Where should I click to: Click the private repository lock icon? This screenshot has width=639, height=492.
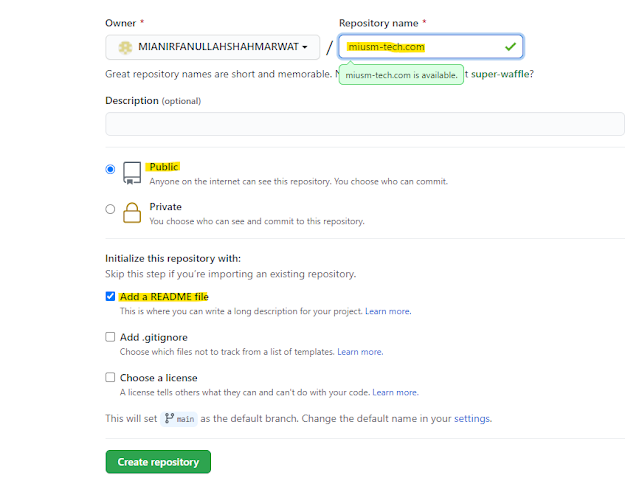tap(132, 213)
